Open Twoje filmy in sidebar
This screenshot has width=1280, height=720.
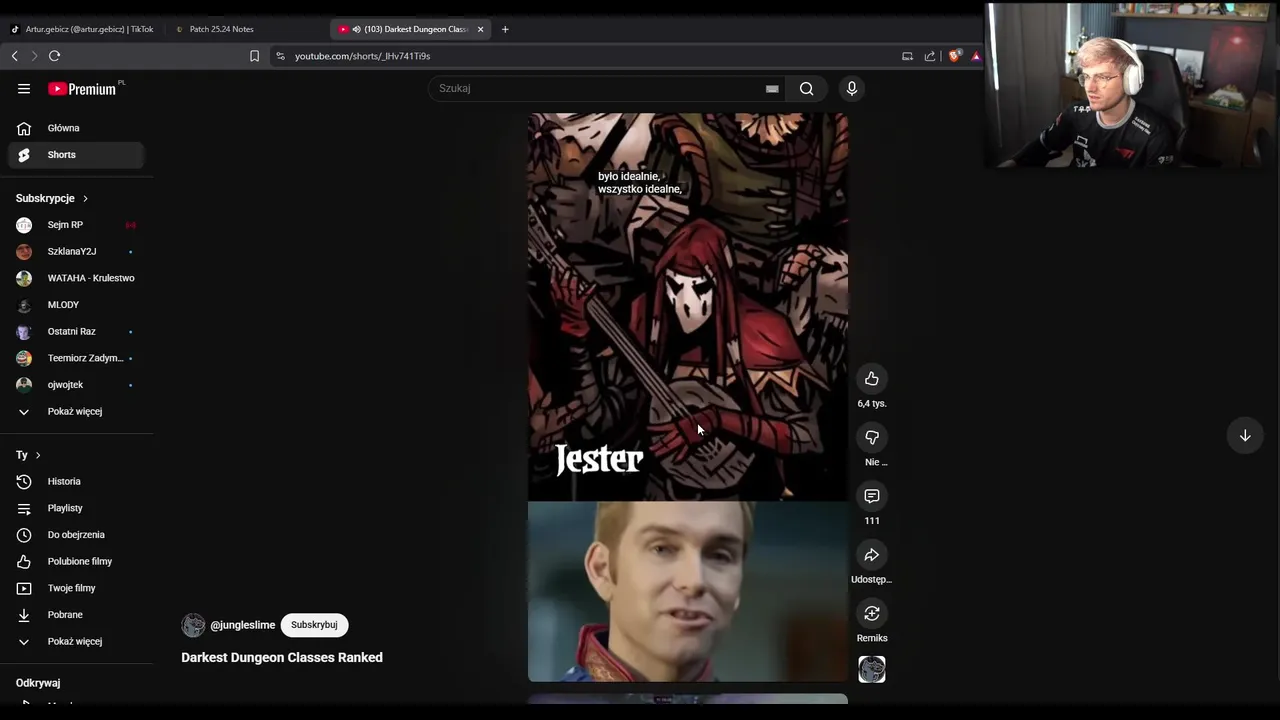click(x=76, y=588)
